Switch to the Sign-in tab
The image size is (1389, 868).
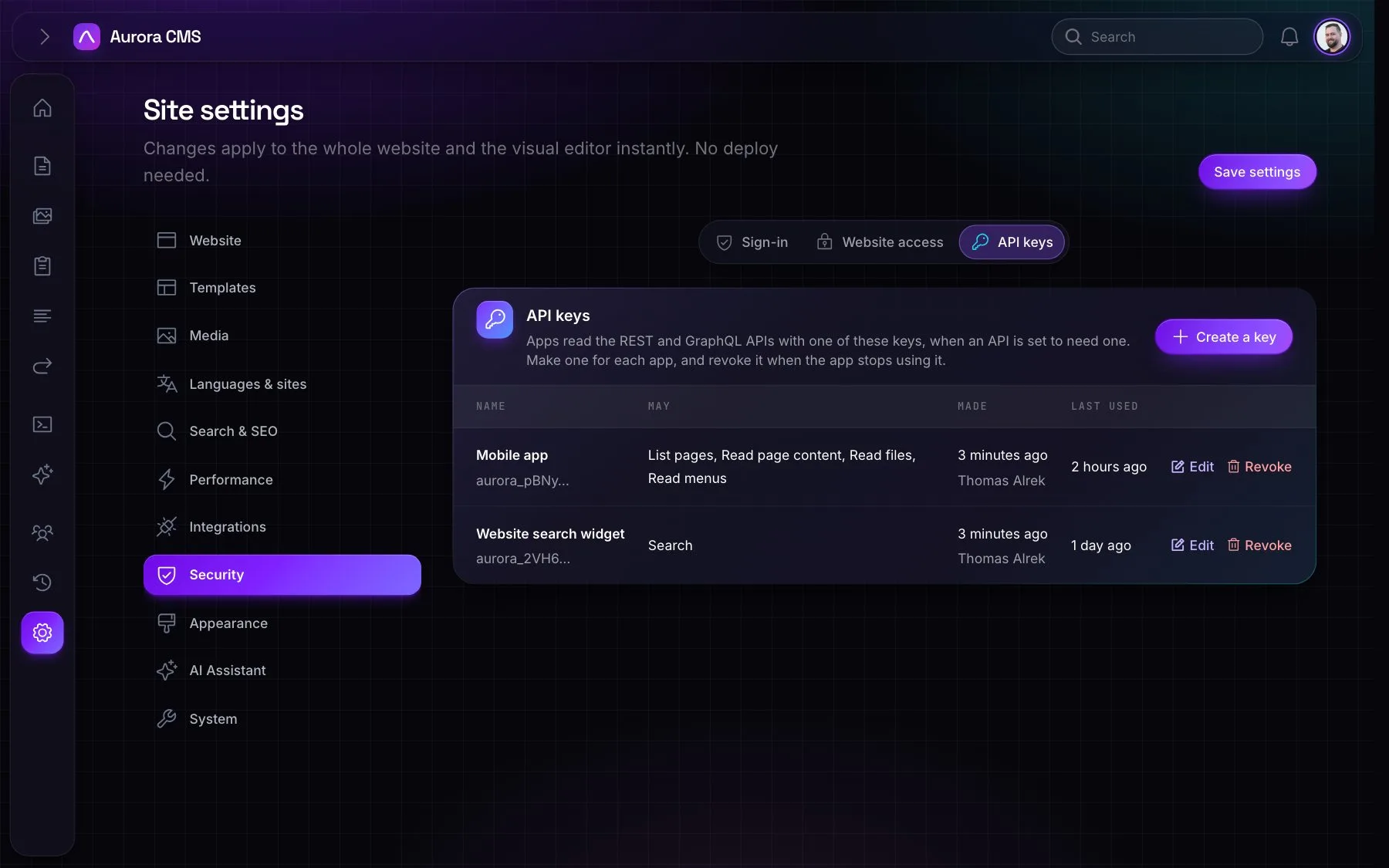752,242
